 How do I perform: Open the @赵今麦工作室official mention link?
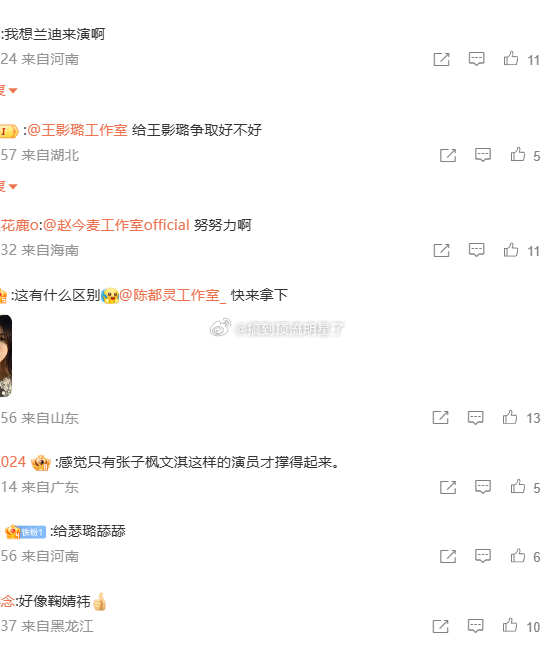[x=116, y=225]
